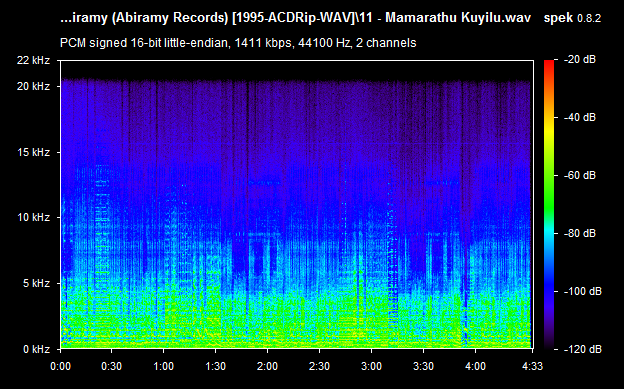This screenshot has width=624, height=389.
Task: Click the 15 kHz frequency label
Action: [33, 152]
